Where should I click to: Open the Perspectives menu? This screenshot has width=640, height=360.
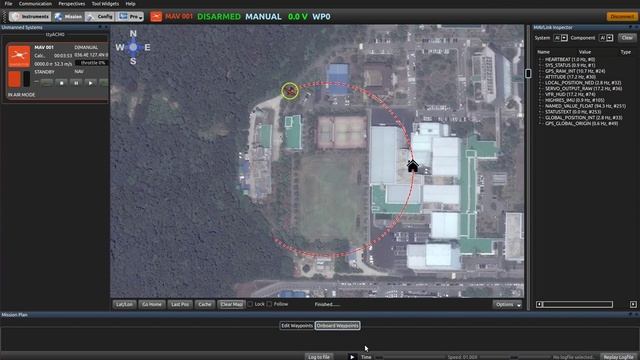(71, 4)
